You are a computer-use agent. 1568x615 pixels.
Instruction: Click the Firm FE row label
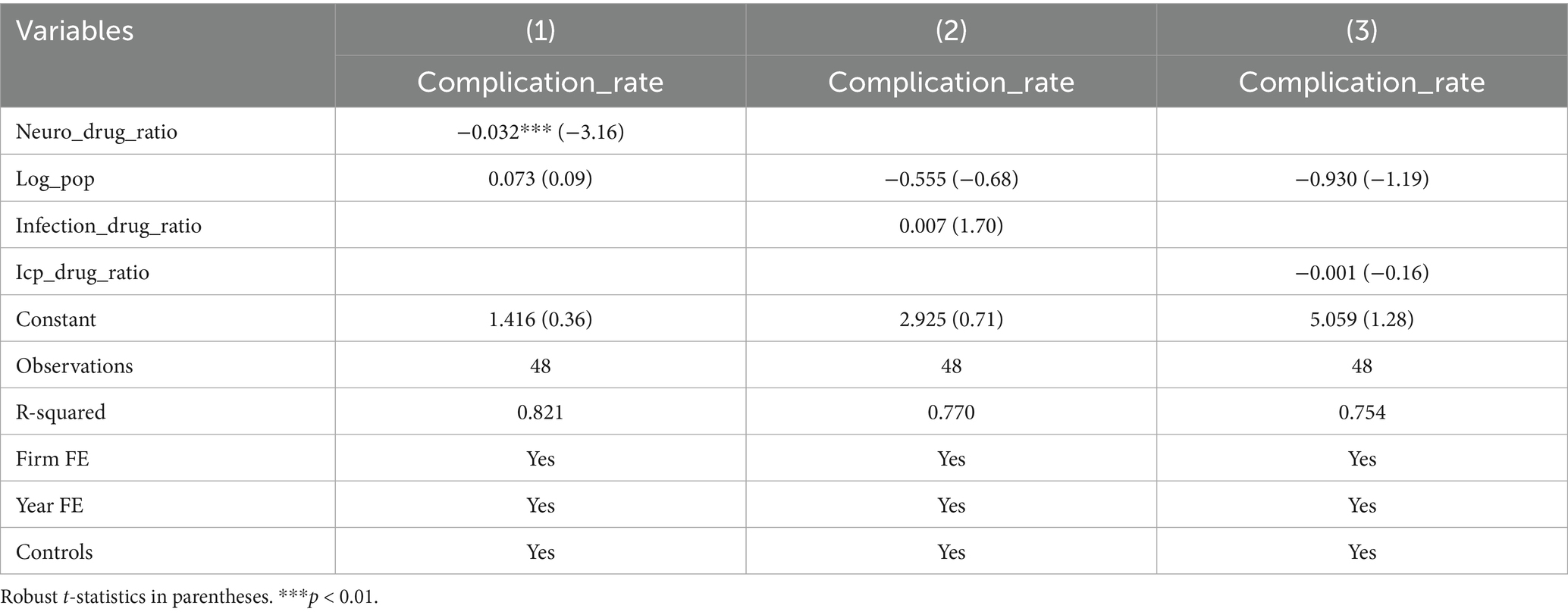point(52,459)
